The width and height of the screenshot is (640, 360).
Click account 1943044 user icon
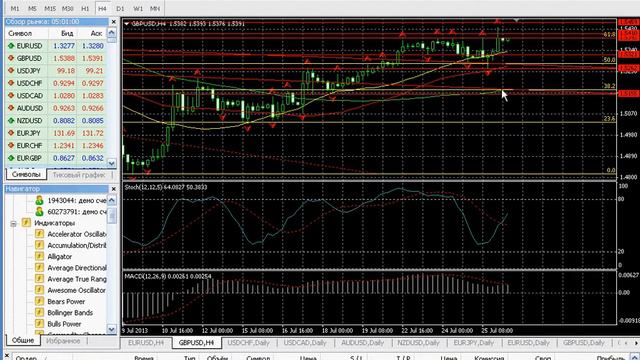point(39,200)
